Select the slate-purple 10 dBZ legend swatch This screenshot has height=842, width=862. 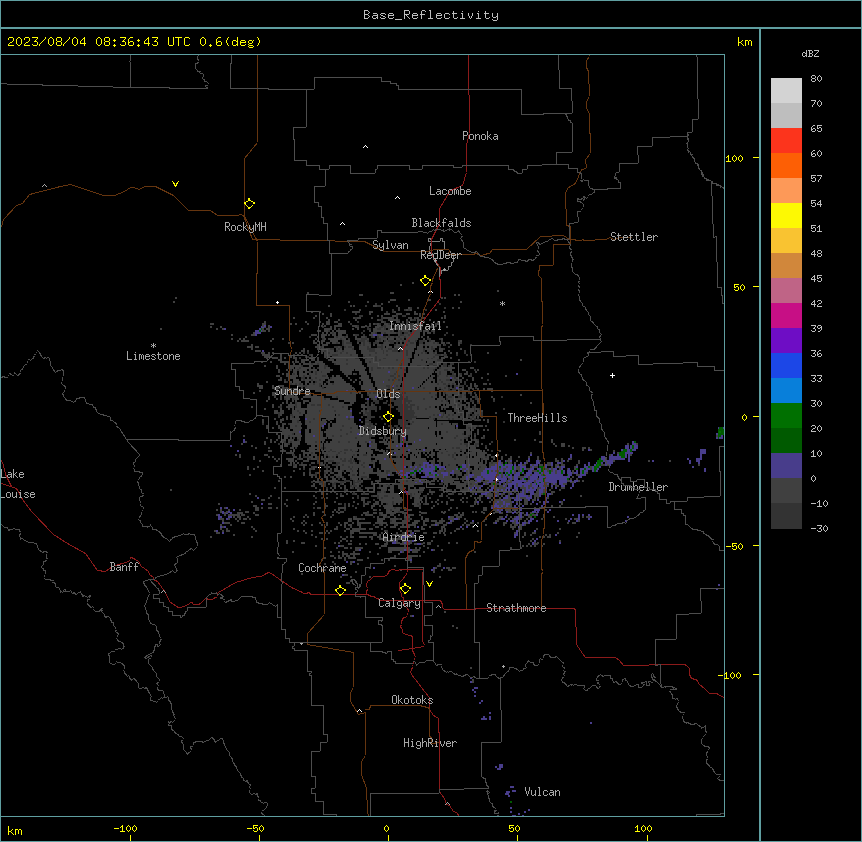pyautogui.click(x=786, y=466)
